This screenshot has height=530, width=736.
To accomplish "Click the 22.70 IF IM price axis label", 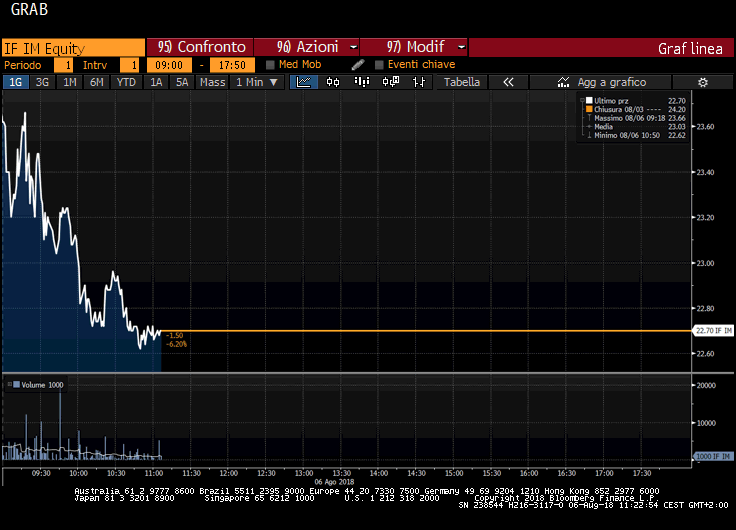I will [713, 330].
